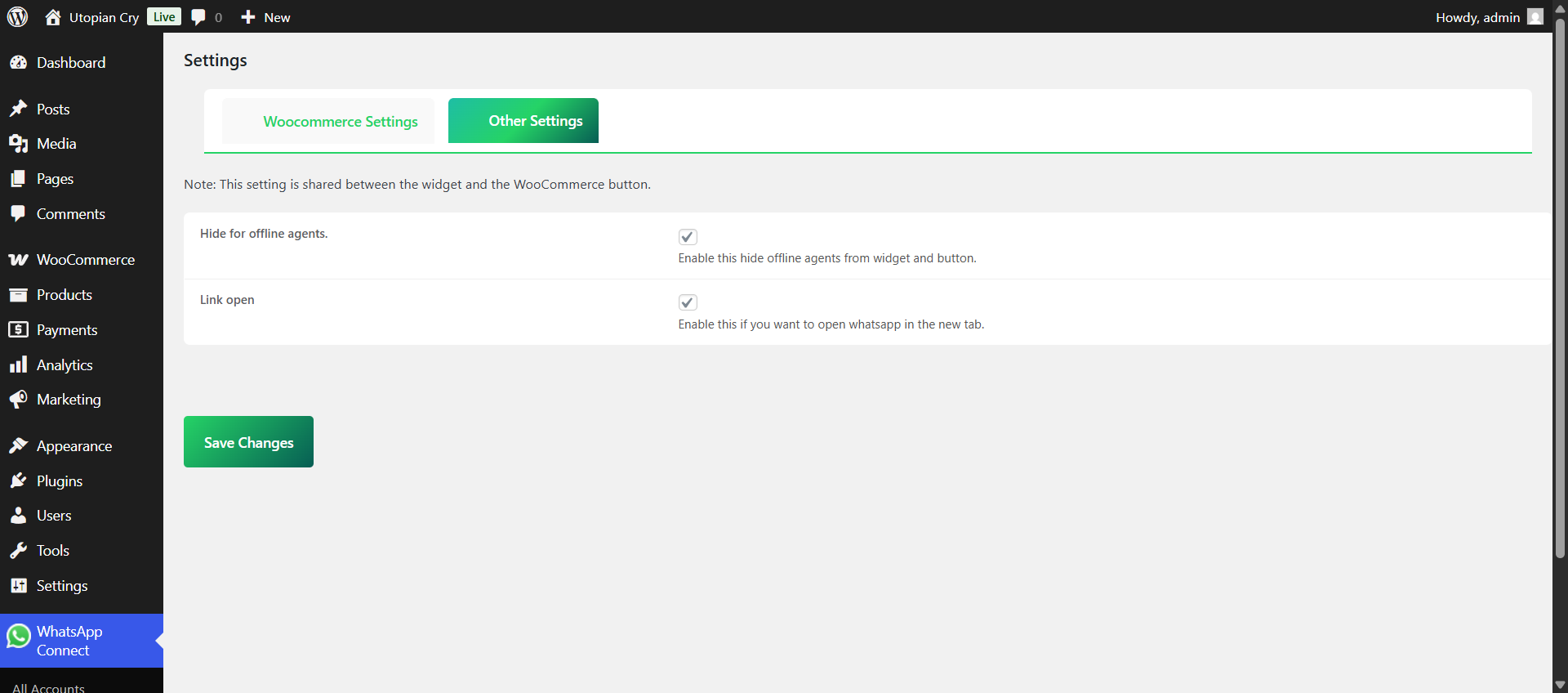Image resolution: width=1568 pixels, height=693 pixels.
Task: Click the Analytics bar chart icon
Action: pos(18,364)
